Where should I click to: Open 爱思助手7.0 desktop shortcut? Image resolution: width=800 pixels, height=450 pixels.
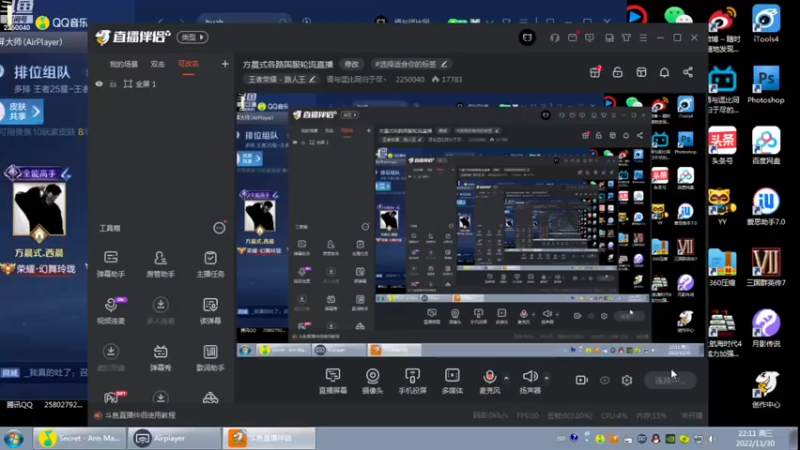point(765,207)
